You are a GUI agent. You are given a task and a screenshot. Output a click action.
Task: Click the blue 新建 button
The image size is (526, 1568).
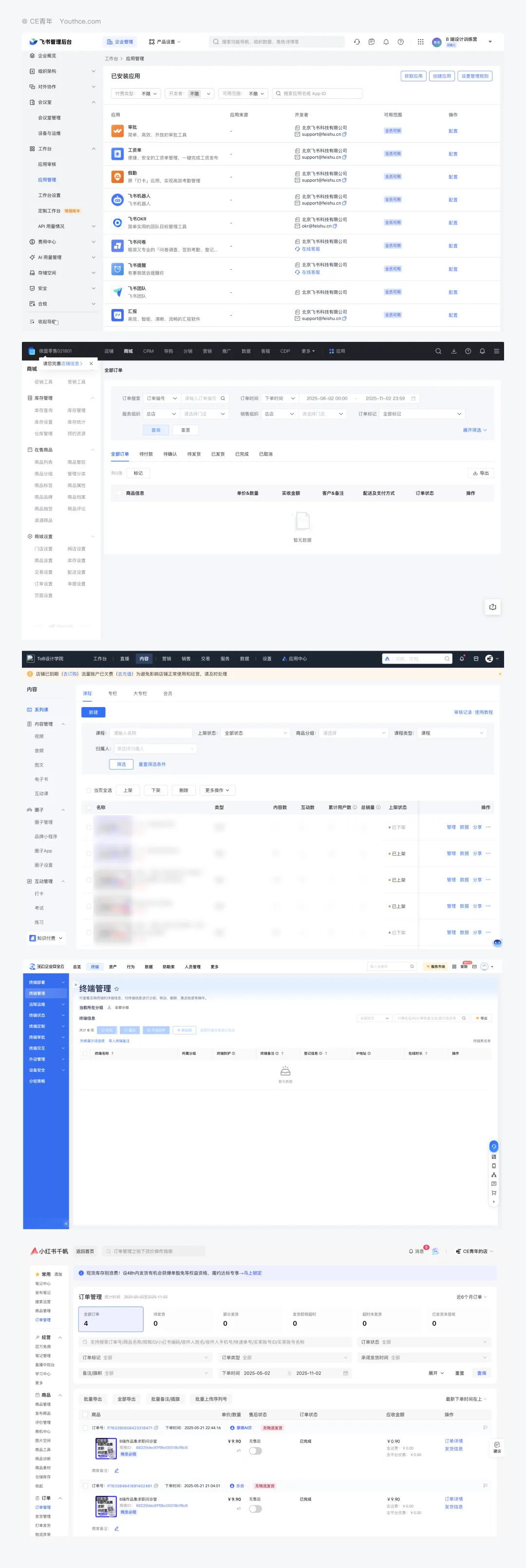point(93,712)
